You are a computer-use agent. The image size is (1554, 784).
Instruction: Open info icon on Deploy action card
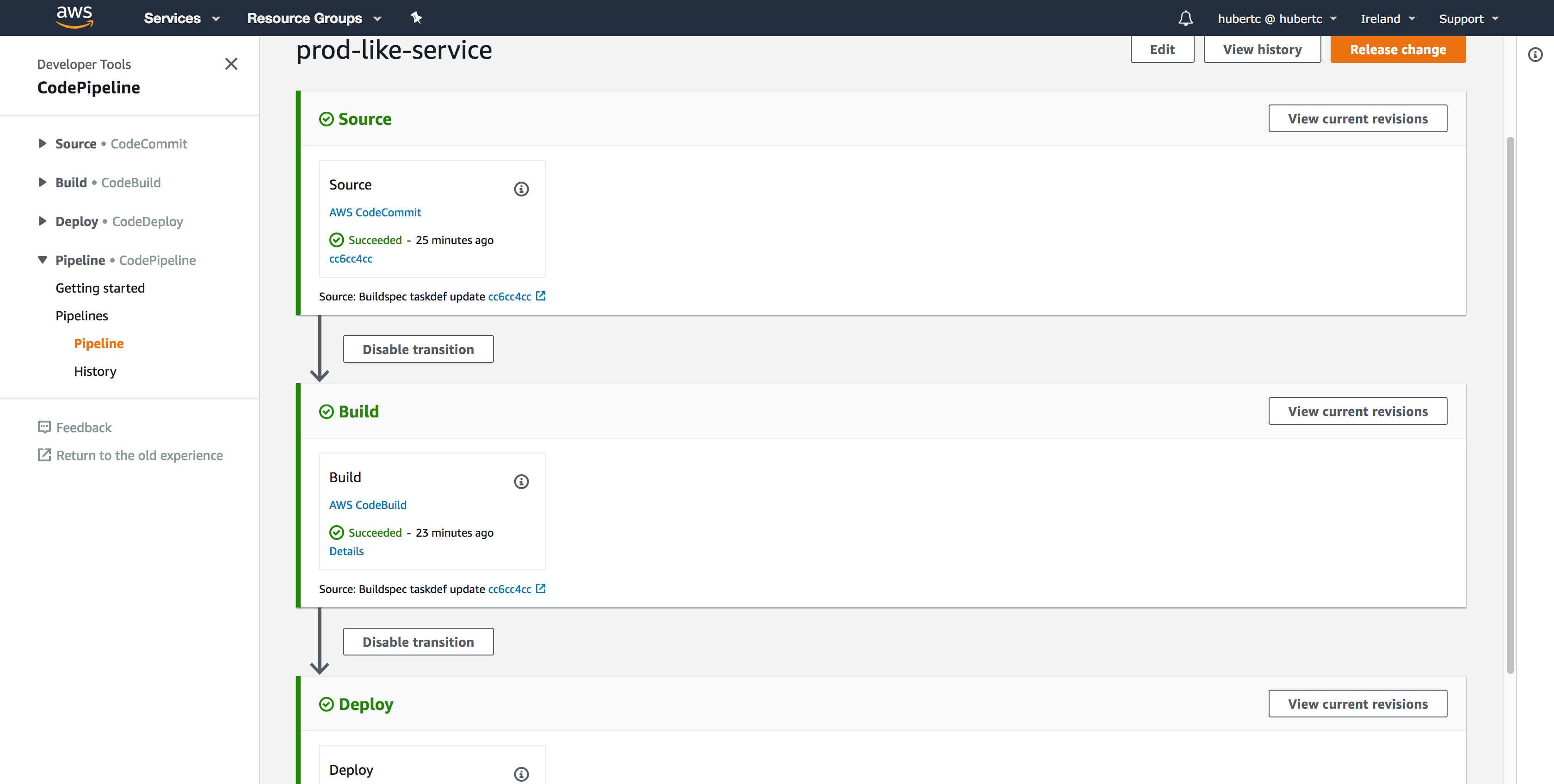(x=521, y=774)
